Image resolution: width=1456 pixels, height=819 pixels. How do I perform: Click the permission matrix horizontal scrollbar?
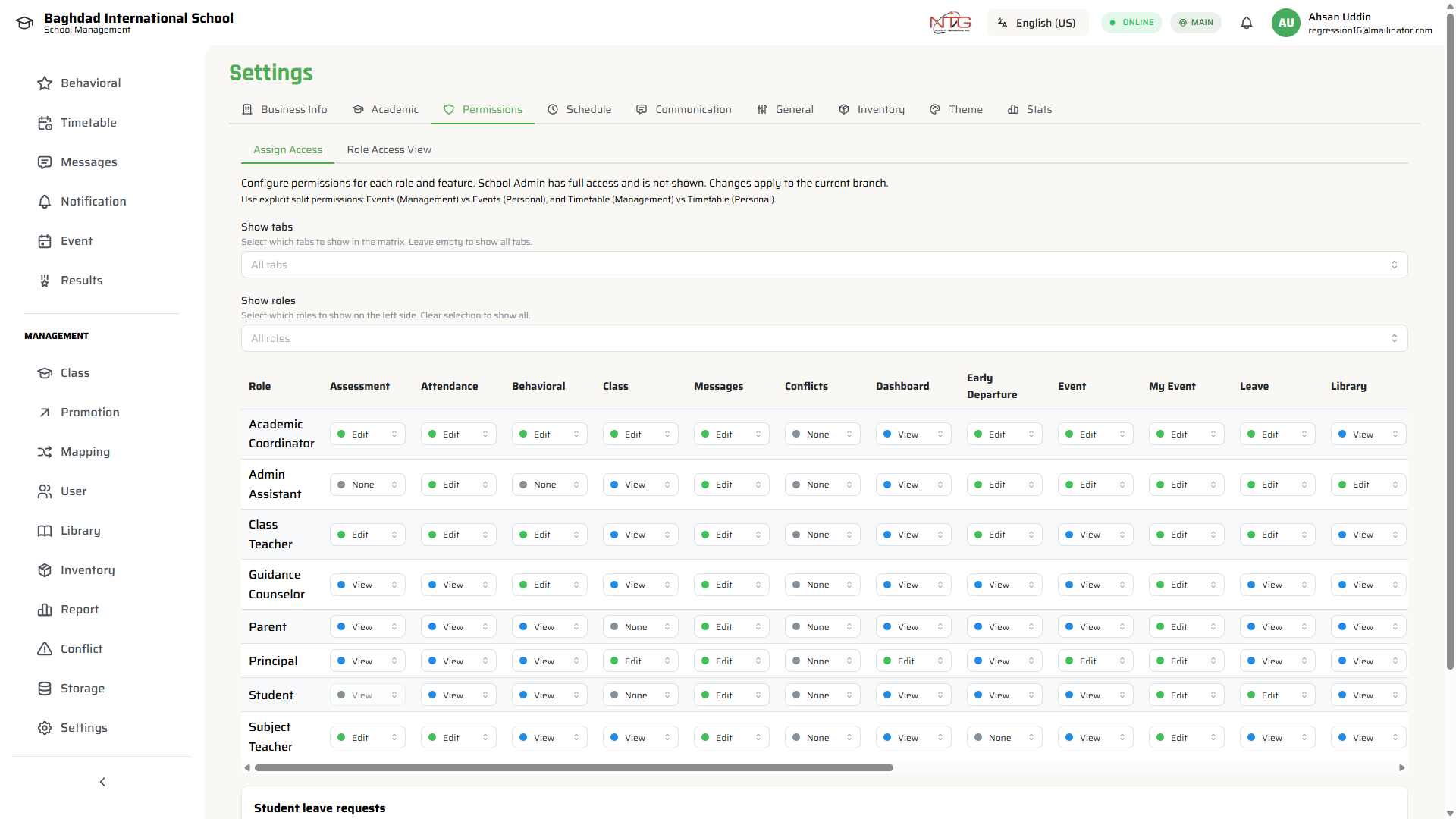(574, 768)
